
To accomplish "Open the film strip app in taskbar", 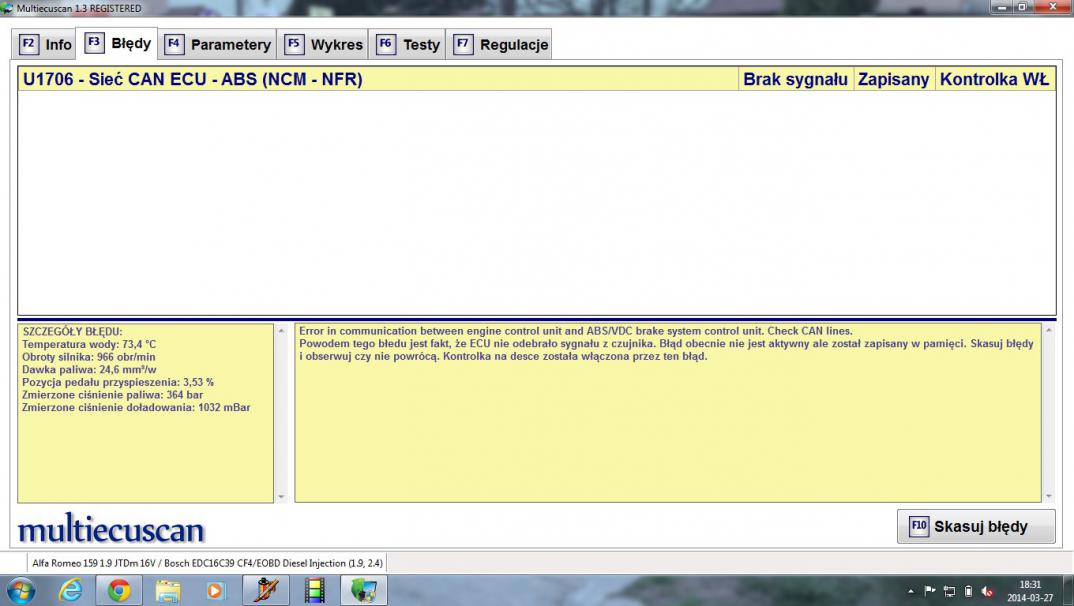I will pyautogui.click(x=314, y=590).
